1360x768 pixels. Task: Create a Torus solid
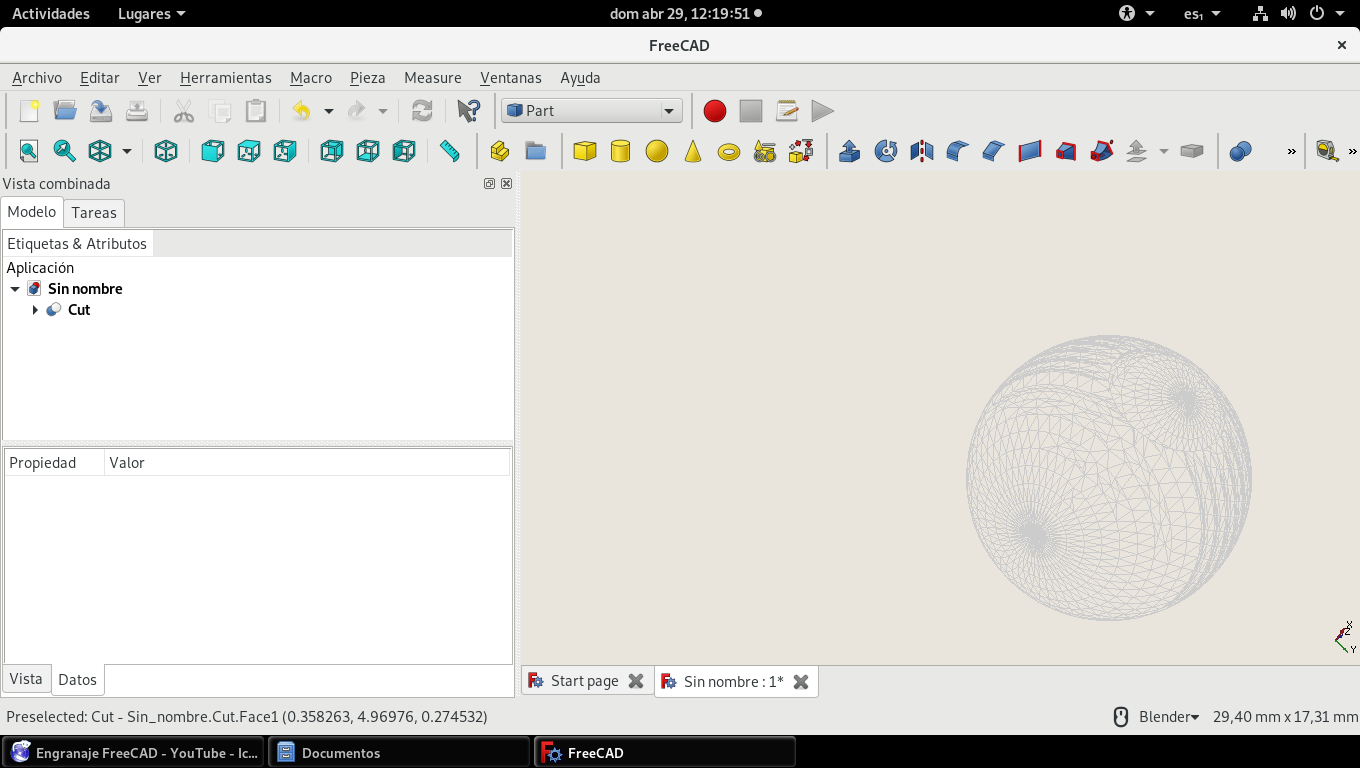(729, 151)
